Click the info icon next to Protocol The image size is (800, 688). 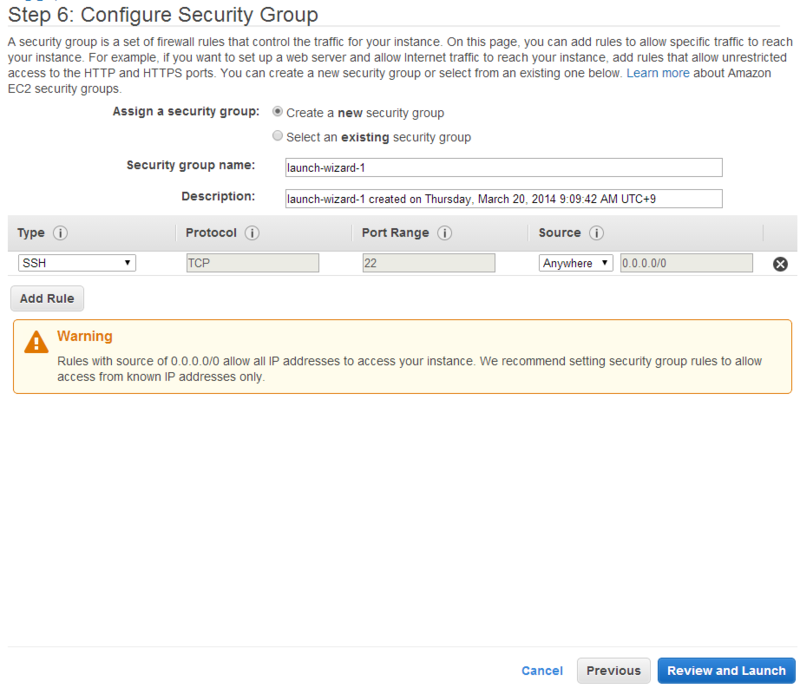point(252,233)
